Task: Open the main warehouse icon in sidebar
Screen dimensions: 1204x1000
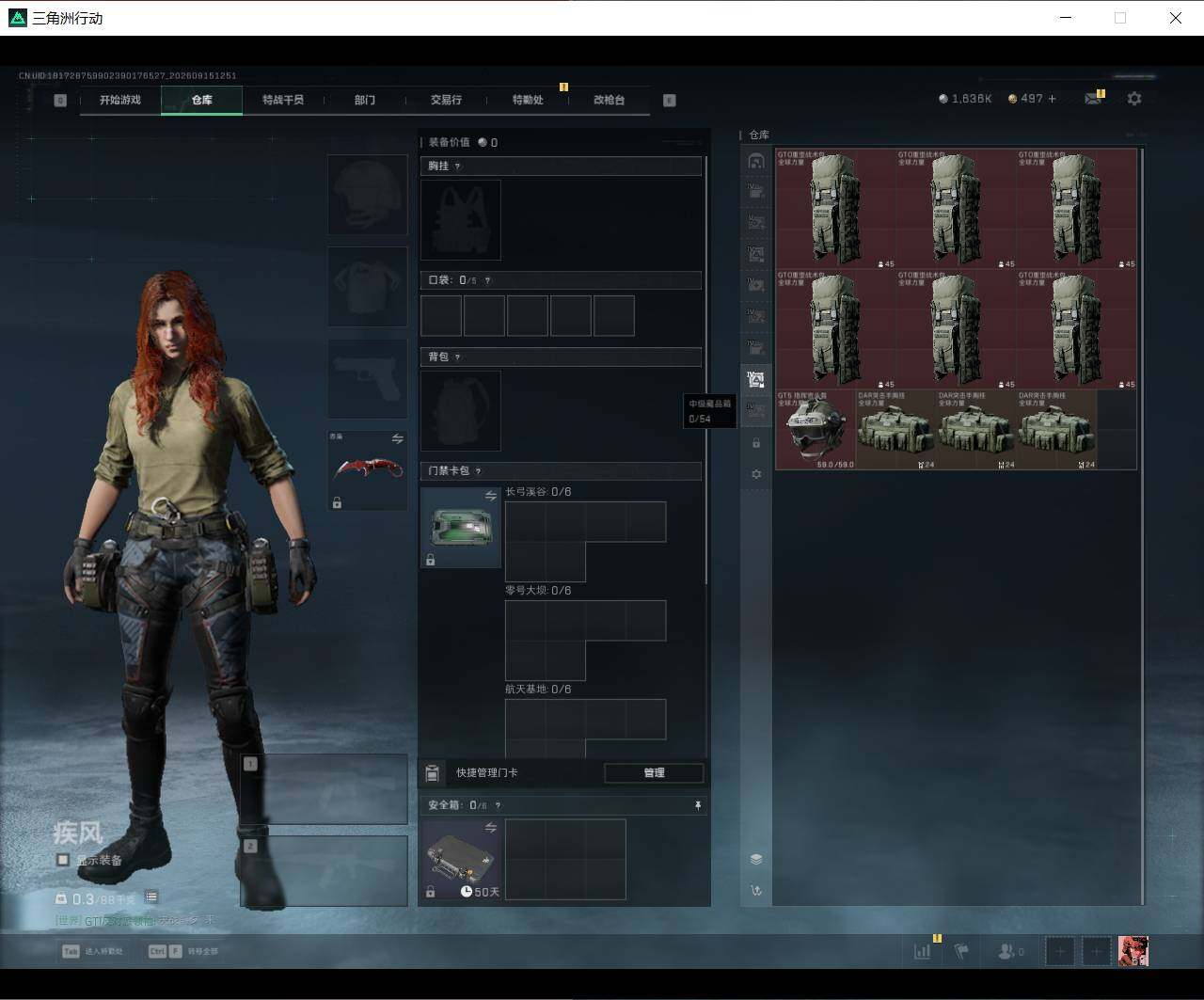Action: pos(756,161)
